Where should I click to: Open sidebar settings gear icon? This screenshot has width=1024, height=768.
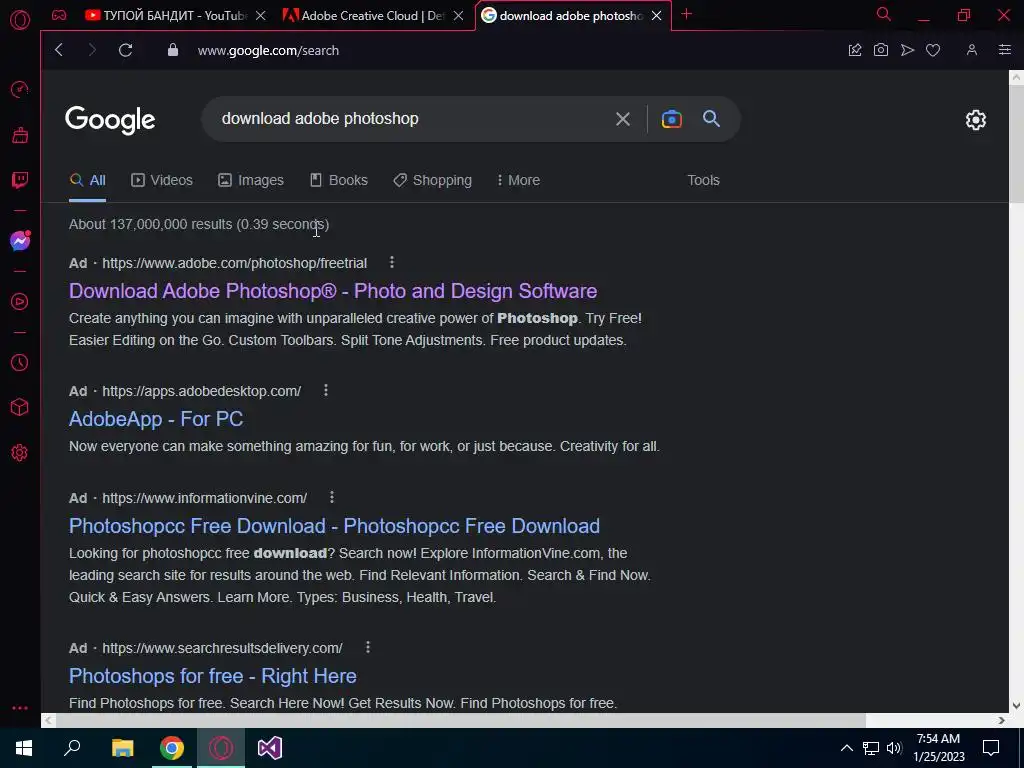20,453
